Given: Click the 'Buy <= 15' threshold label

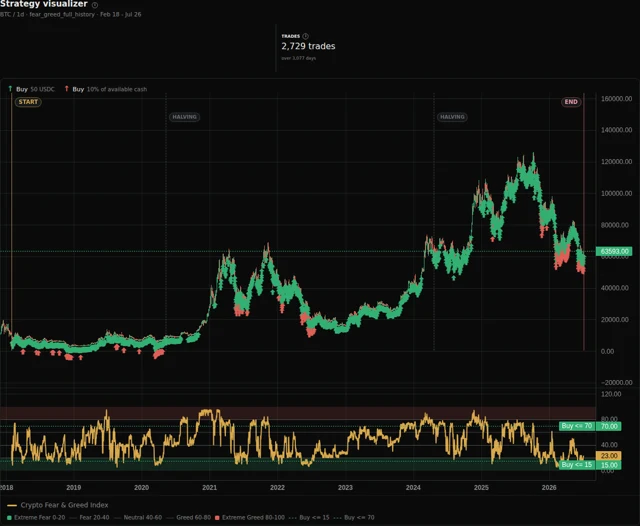Looking at the screenshot, I should pyautogui.click(x=576, y=465).
